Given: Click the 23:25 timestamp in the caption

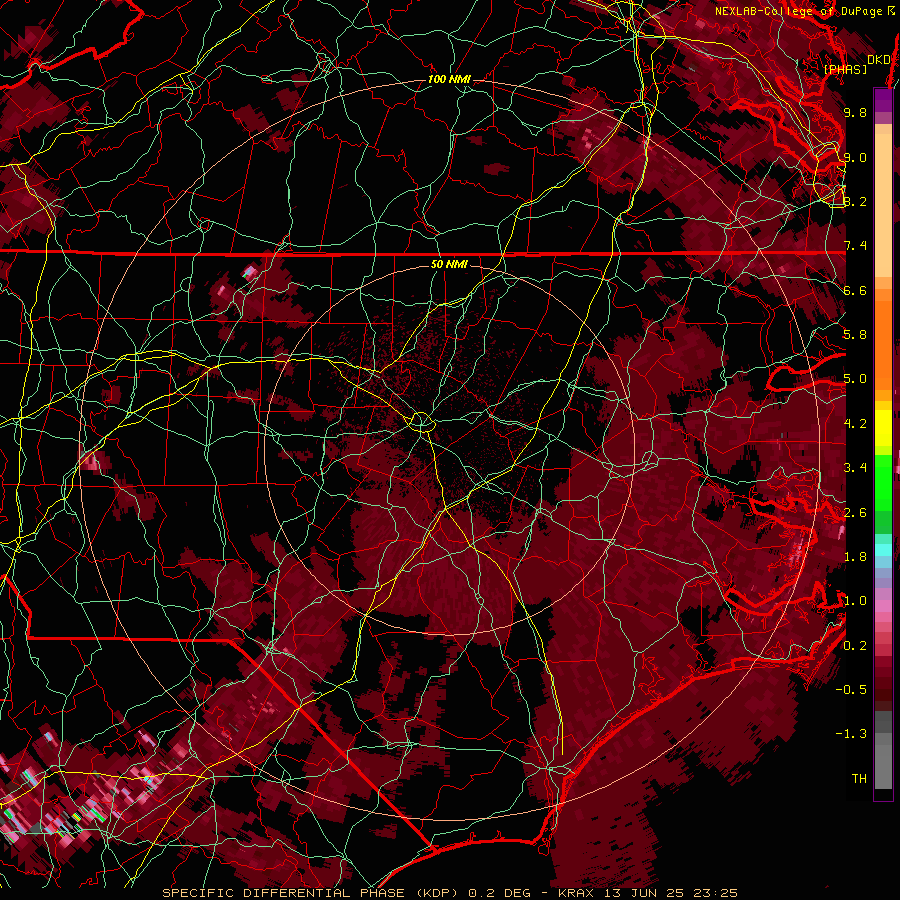Looking at the screenshot, I should 716,893.
